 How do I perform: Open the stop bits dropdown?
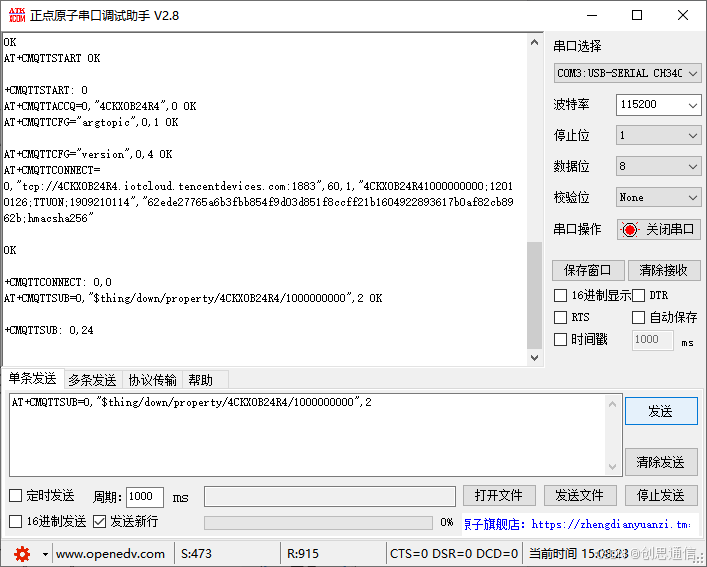[658, 135]
